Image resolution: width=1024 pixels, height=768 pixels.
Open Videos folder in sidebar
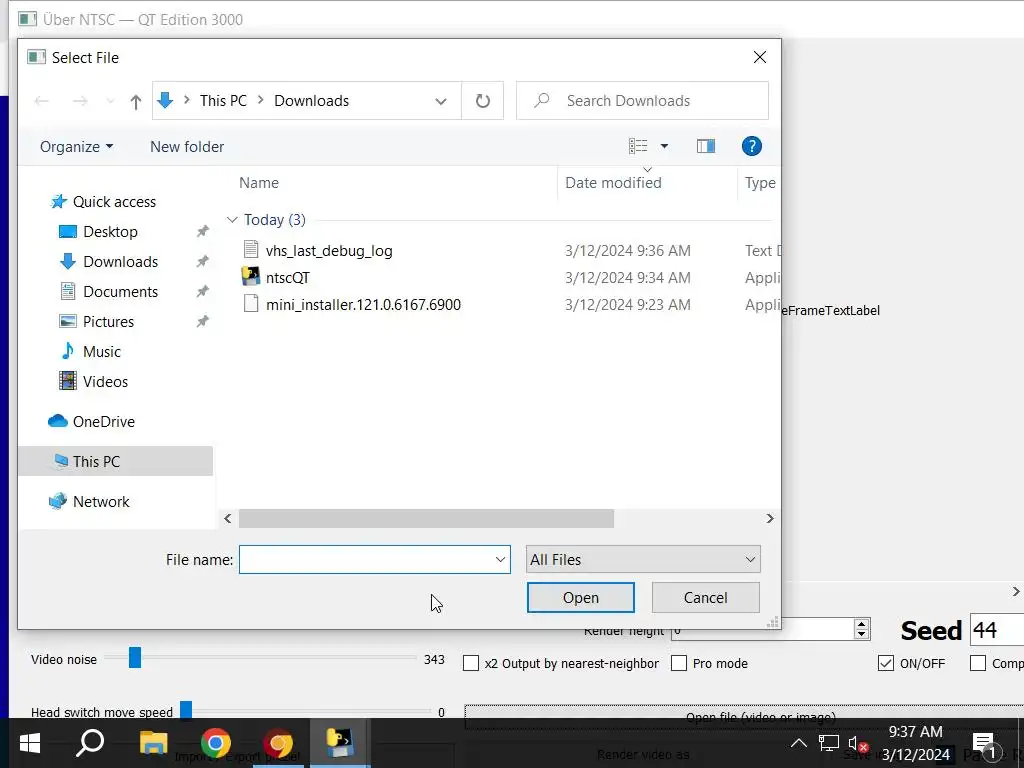[105, 382]
